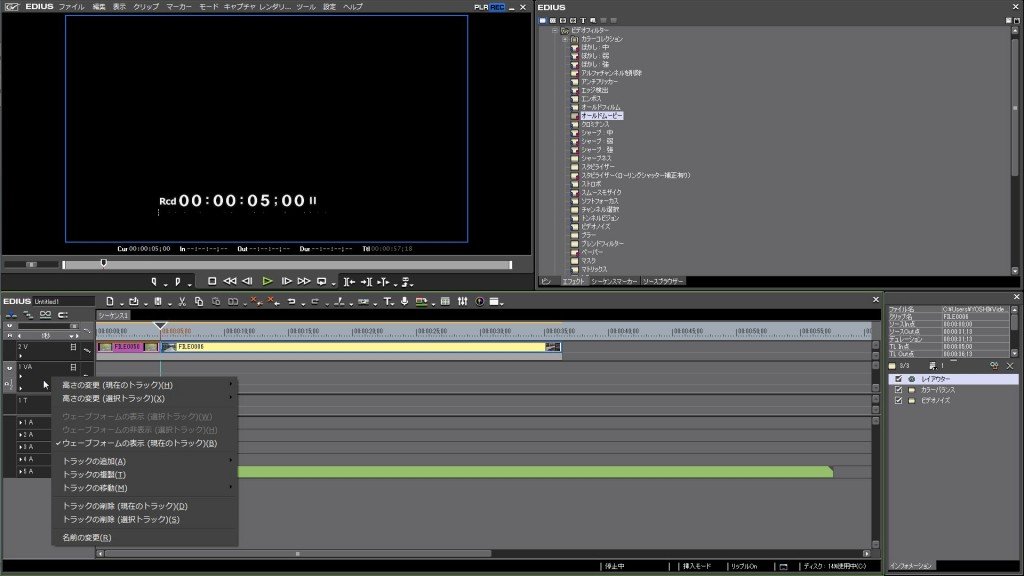The image size is (1024, 576).
Task: Set the In point marker icon
Action: [154, 281]
